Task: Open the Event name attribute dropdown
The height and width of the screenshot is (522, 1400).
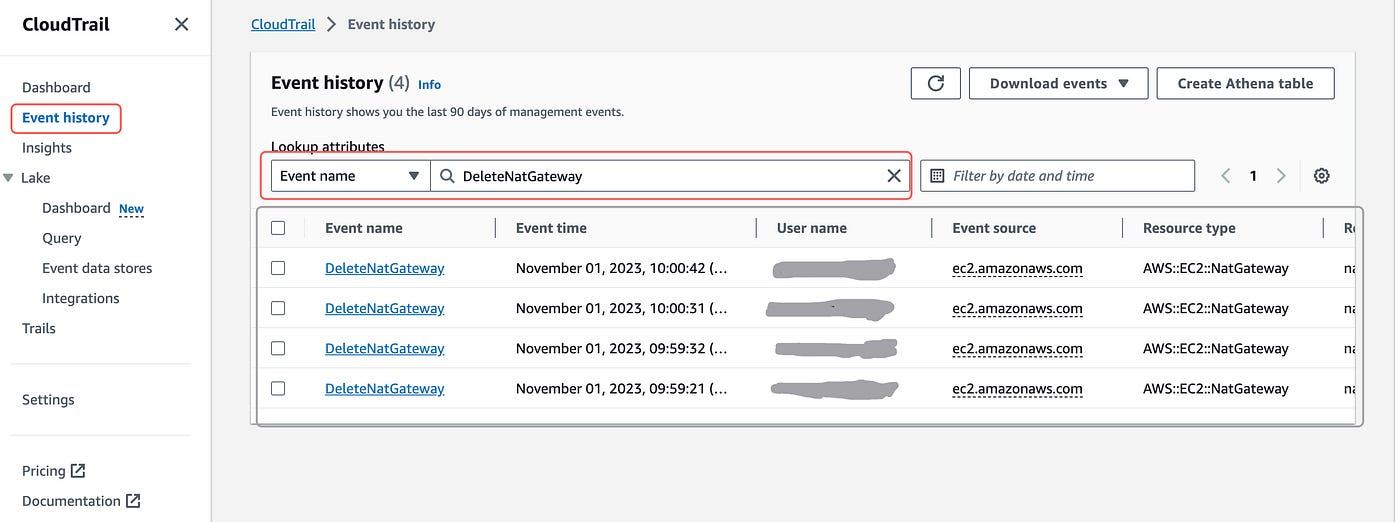Action: (351, 176)
